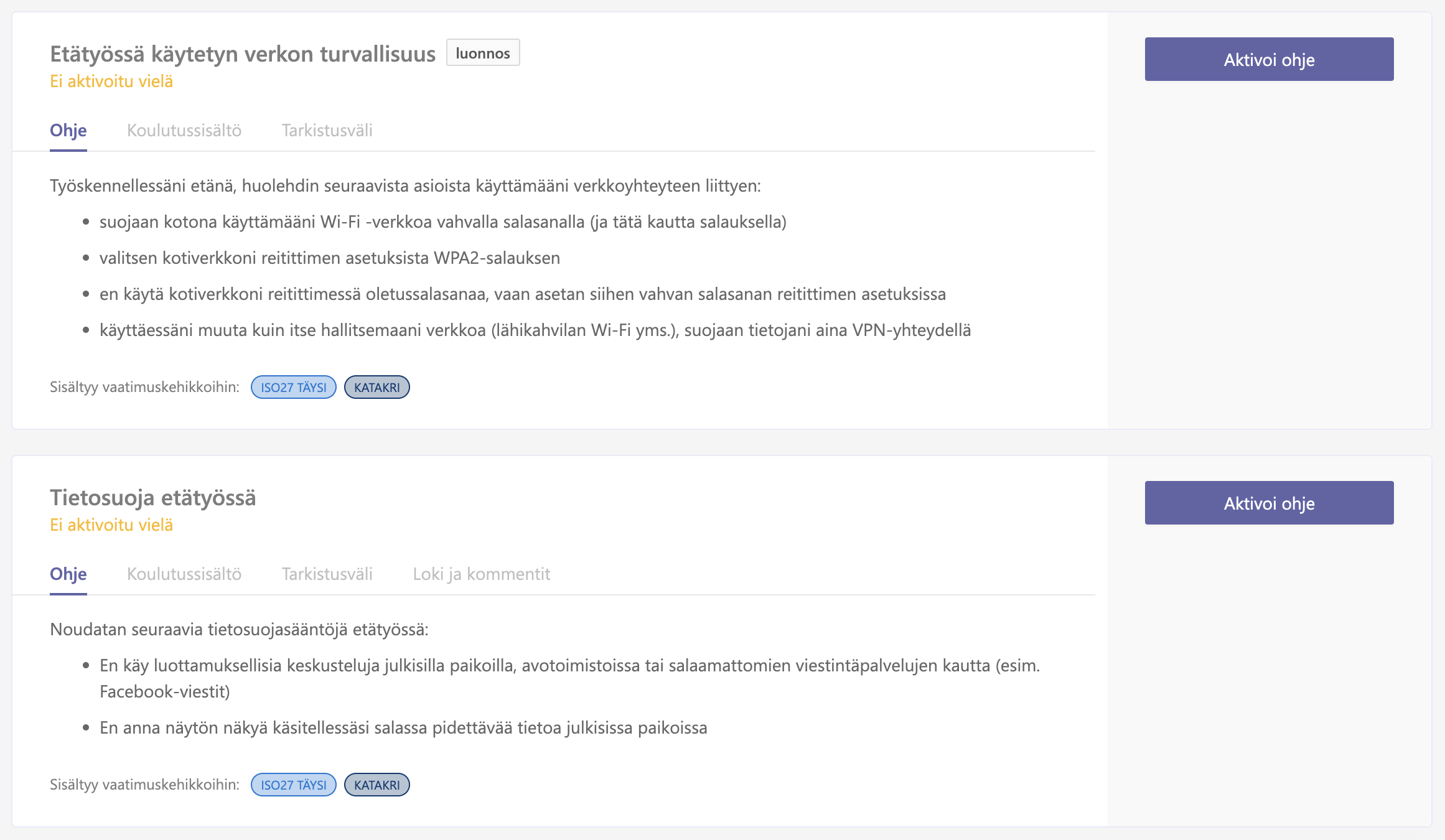The image size is (1445, 840).
Task: Click the Etätyössä käytetyn verkon turvallisuus title
Action: point(243,54)
